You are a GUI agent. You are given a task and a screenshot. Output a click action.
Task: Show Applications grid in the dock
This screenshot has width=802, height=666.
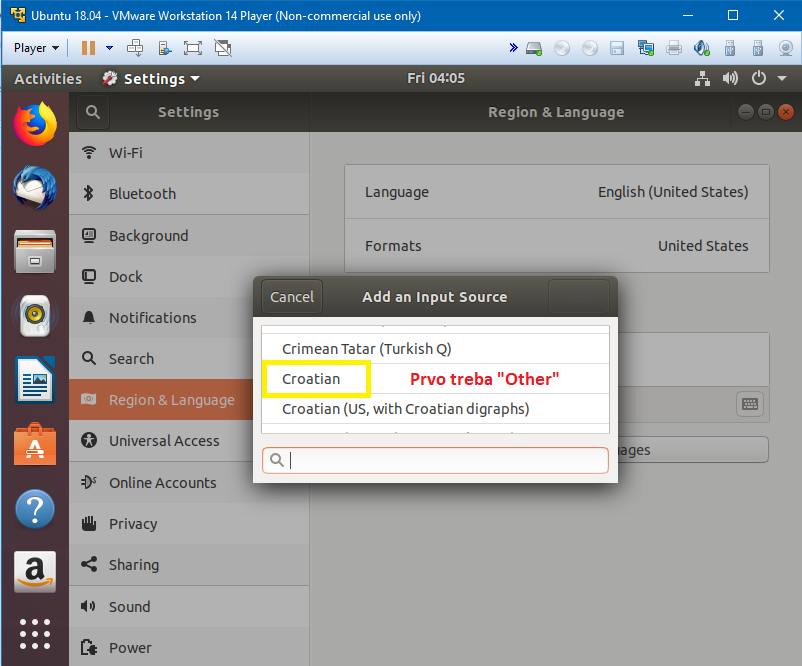click(x=35, y=634)
